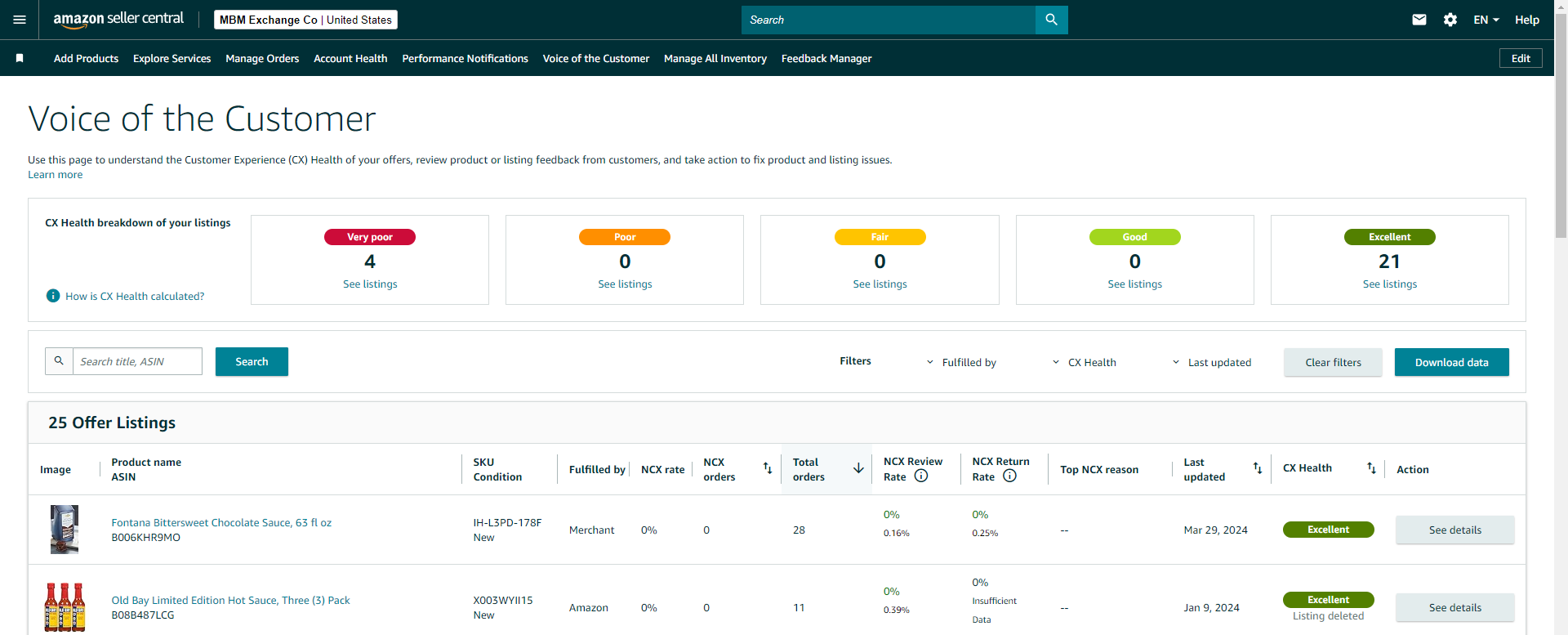Screen dimensions: 1568x635
Task: Click the magnifier search button in header
Action: pyautogui.click(x=1051, y=20)
